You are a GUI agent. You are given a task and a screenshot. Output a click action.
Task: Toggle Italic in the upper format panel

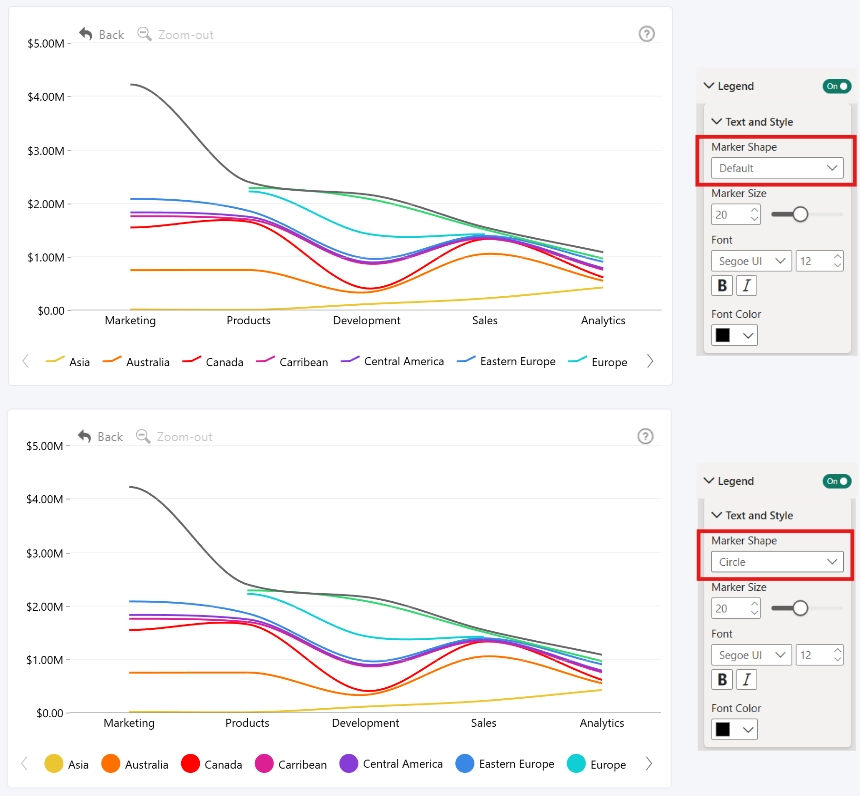tap(746, 285)
